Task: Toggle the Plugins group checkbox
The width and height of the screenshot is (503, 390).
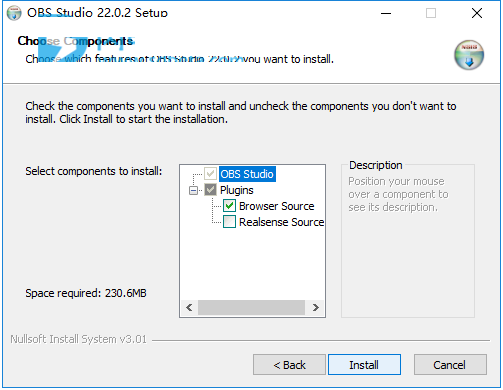Action: click(x=210, y=190)
